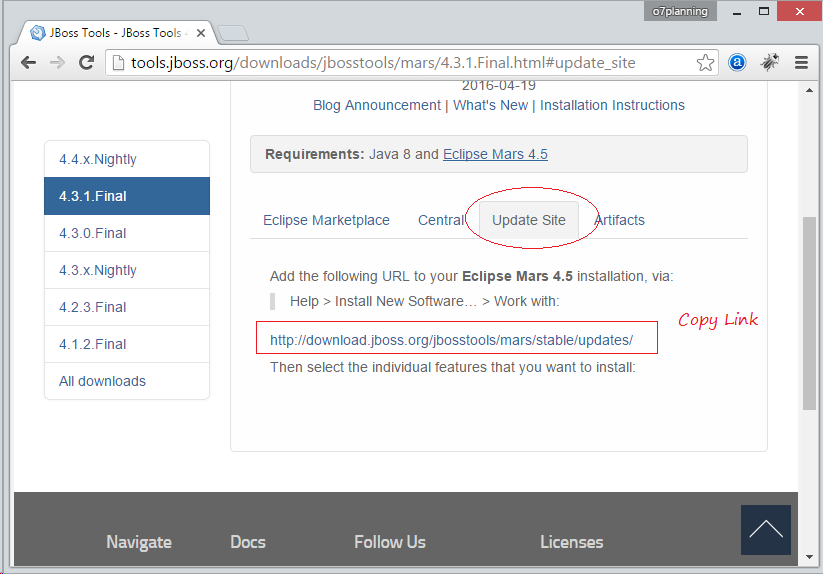Viewport: 823px width, 574px height.
Task: Close the JBoss Tools browser tab
Action: [201, 33]
